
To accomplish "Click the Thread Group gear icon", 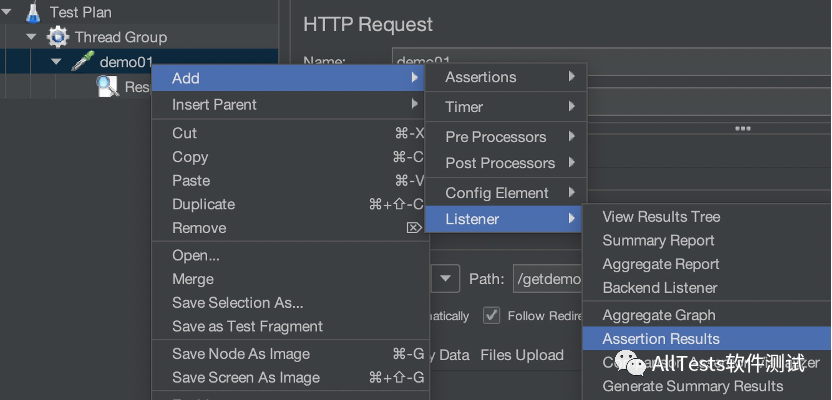I will 58,37.
